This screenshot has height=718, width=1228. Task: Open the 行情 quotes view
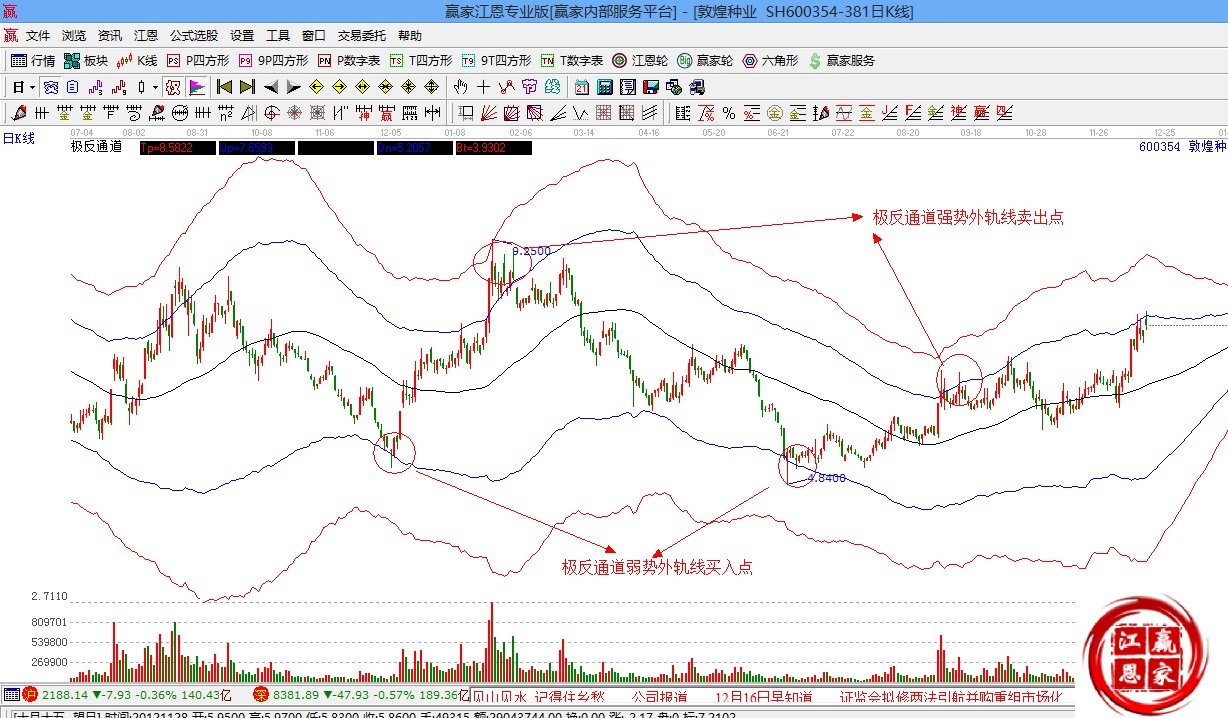pyautogui.click(x=33, y=61)
